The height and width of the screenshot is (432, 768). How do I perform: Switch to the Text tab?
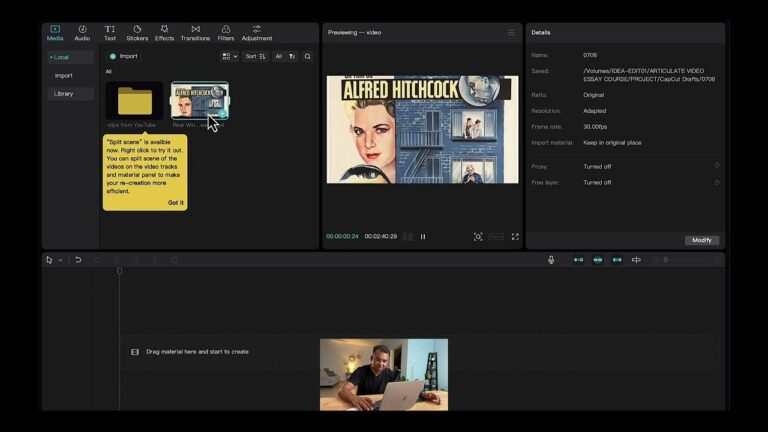click(x=110, y=33)
